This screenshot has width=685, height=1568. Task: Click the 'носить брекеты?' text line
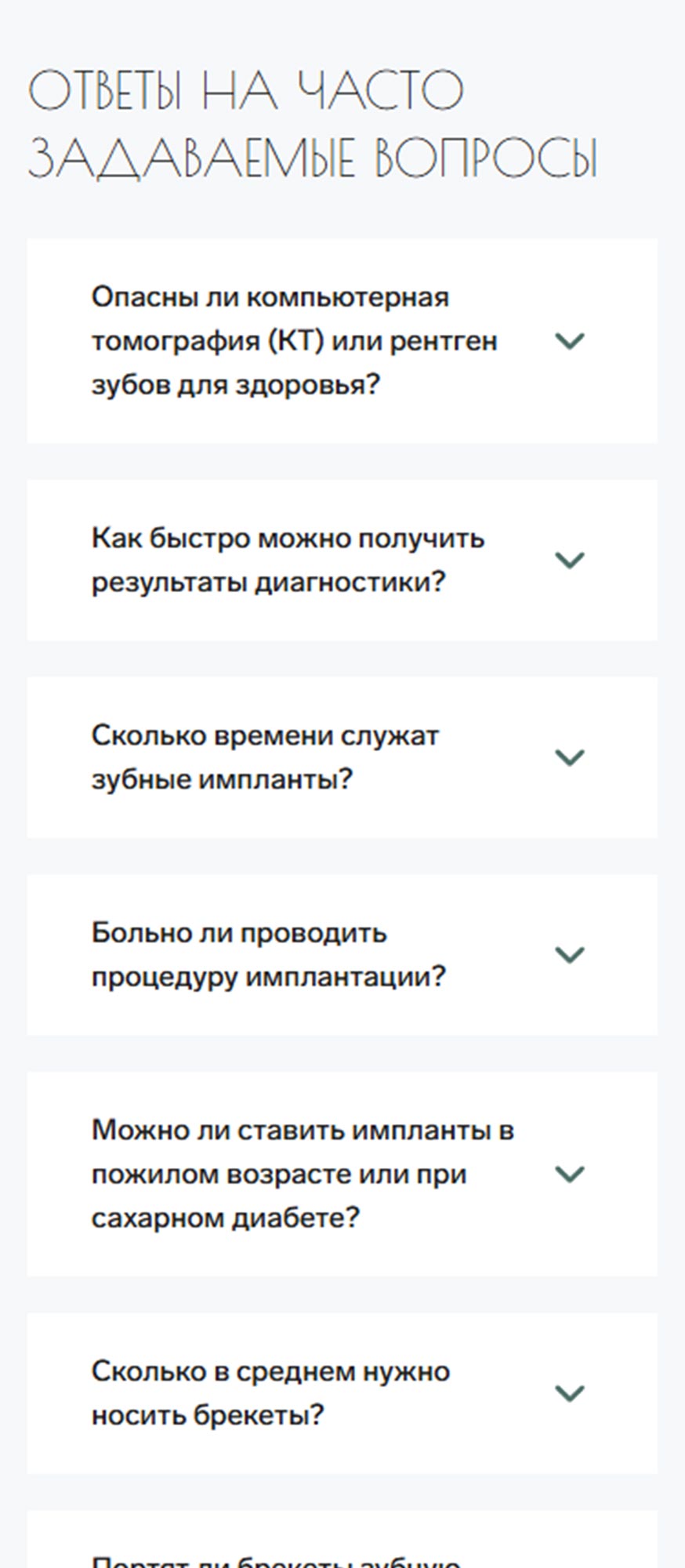tap(207, 1416)
